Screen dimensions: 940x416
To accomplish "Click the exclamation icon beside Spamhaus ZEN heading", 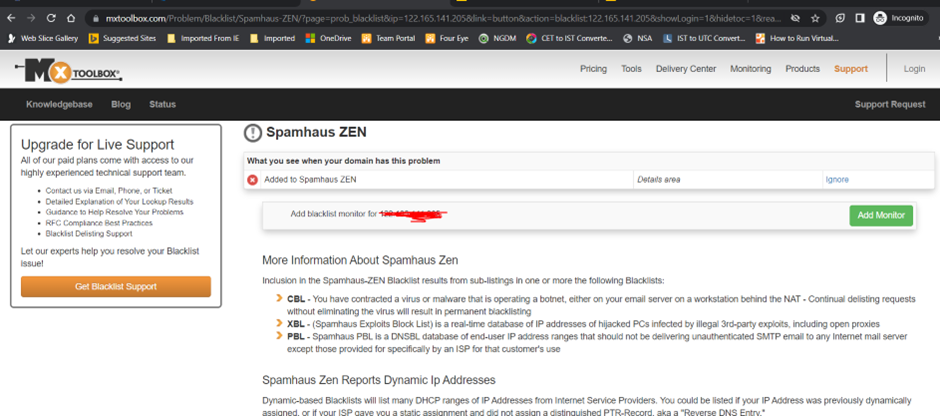I will (x=252, y=132).
